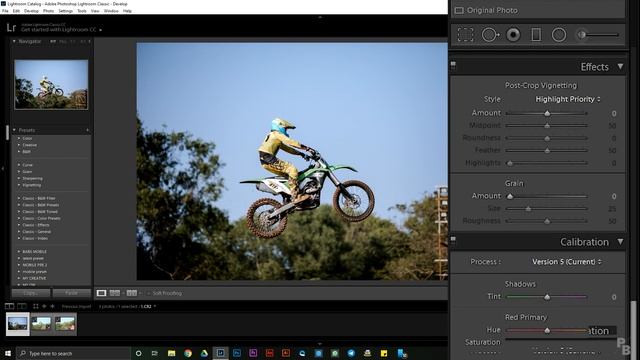The height and width of the screenshot is (360, 640).
Task: Toggle the Effects panel on/off switch
Action: [453, 65]
